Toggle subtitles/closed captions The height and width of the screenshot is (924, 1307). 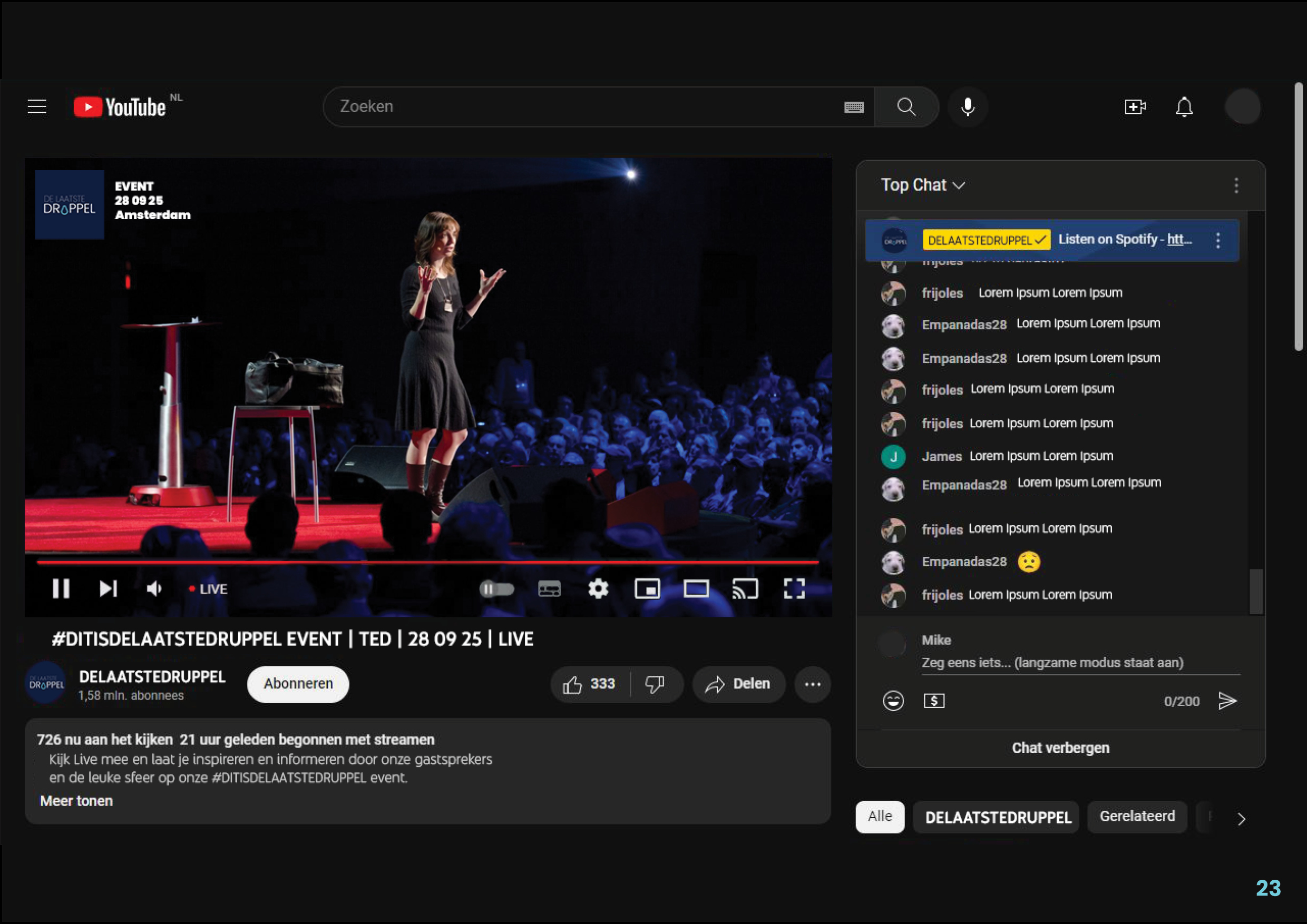coord(549,589)
